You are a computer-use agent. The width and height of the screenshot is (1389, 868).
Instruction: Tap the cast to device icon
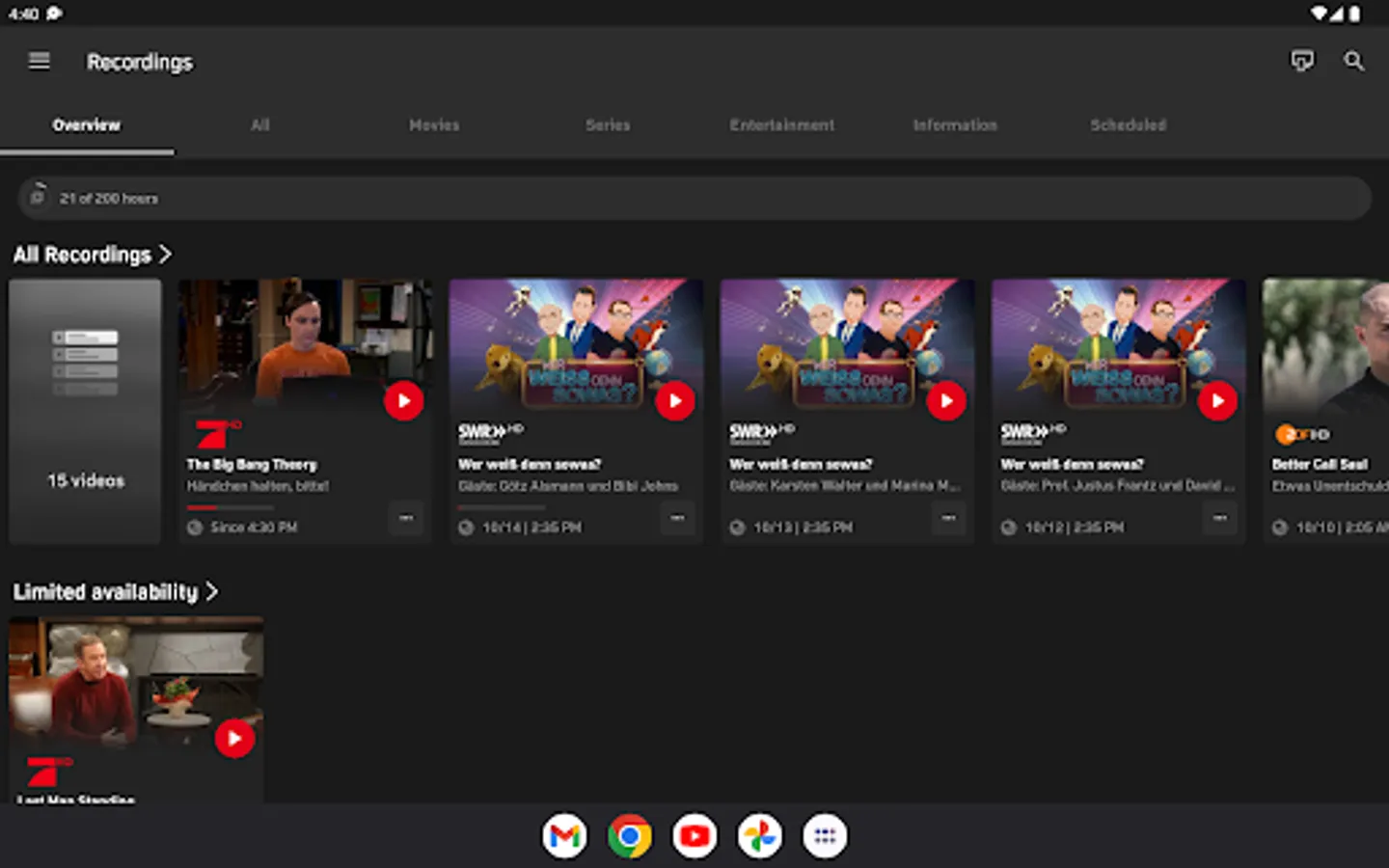coord(1302,62)
